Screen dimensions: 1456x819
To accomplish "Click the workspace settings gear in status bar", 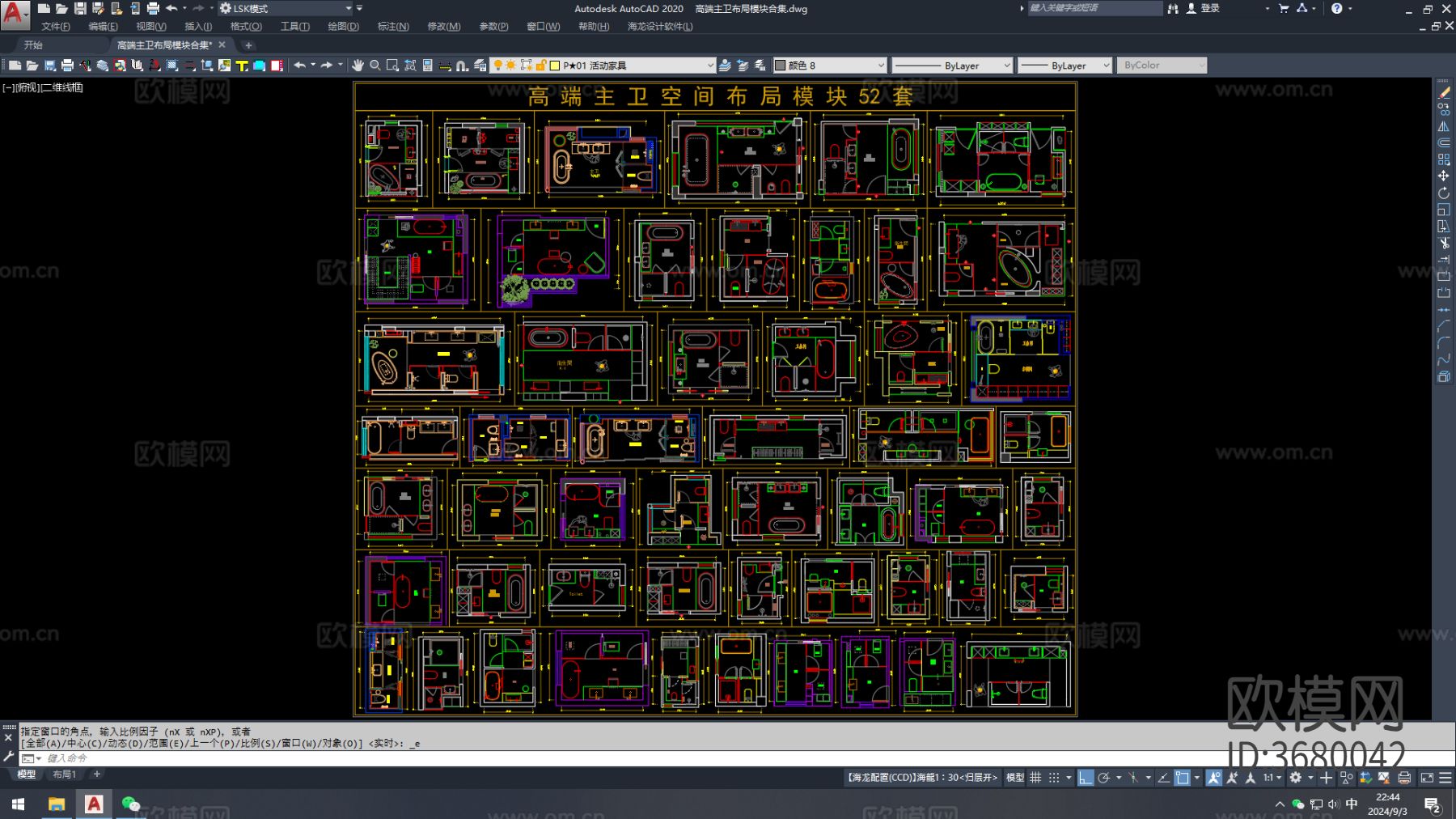I will [x=1296, y=778].
